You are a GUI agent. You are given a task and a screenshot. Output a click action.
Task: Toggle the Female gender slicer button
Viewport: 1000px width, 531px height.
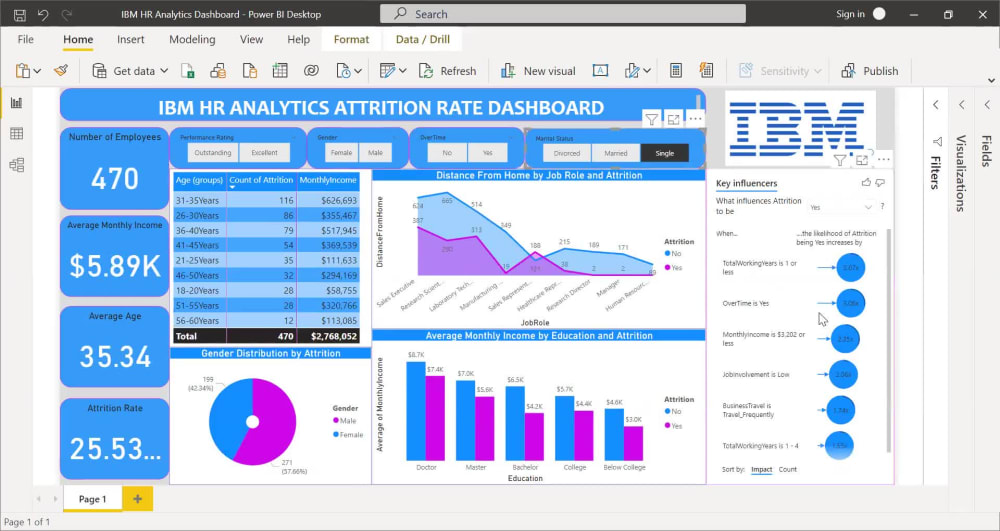click(x=341, y=153)
